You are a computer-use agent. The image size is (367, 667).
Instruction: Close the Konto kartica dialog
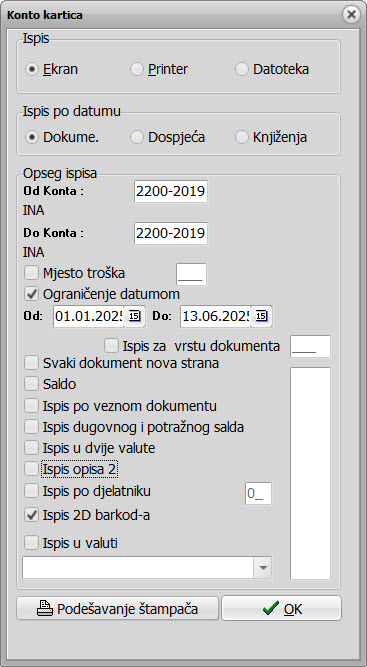tap(351, 15)
